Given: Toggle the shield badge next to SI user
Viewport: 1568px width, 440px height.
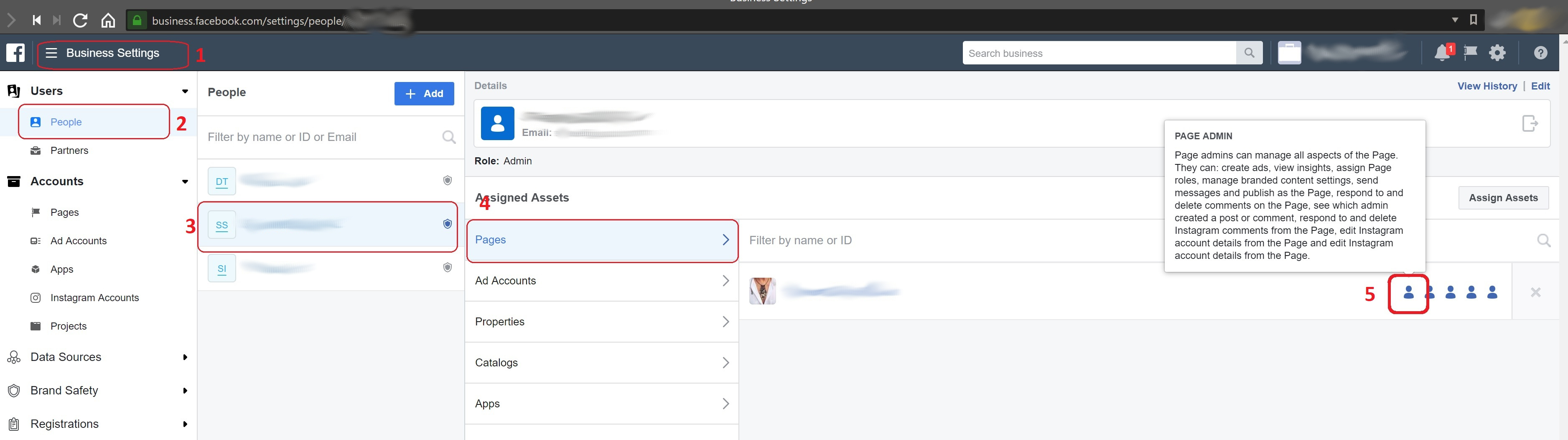Looking at the screenshot, I should pos(448,267).
